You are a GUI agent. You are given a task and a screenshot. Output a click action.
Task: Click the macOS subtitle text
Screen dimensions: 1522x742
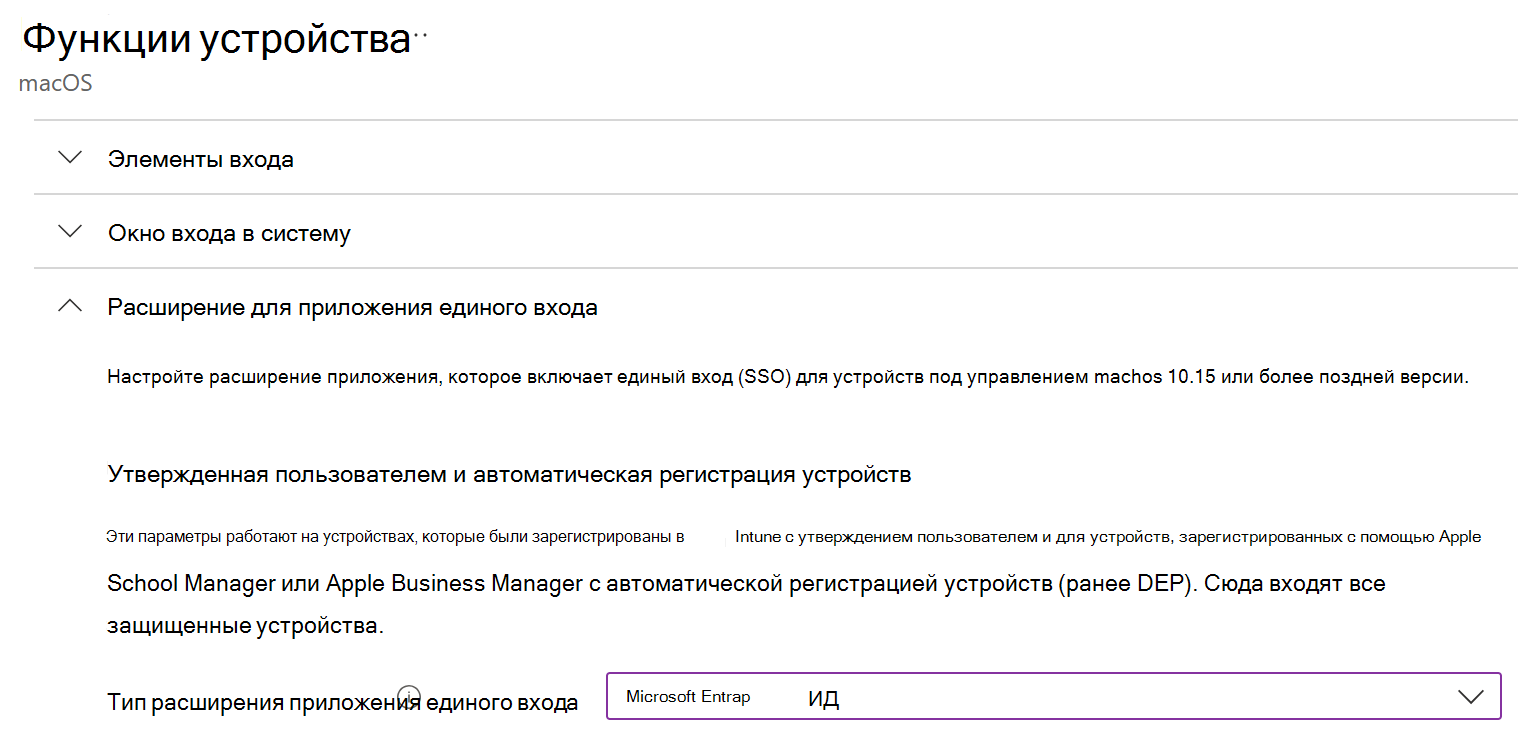56,83
